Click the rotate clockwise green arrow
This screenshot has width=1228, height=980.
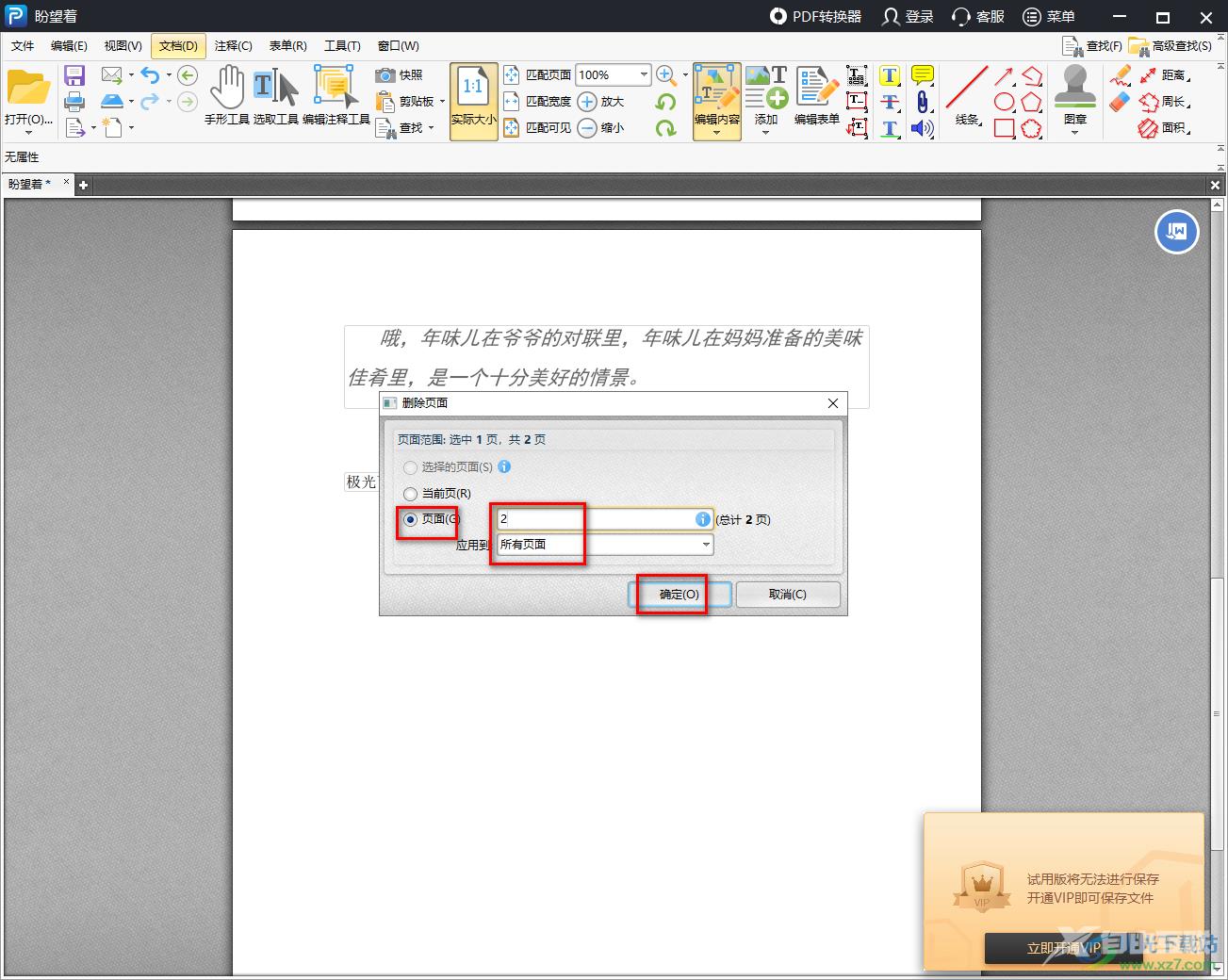(x=665, y=128)
